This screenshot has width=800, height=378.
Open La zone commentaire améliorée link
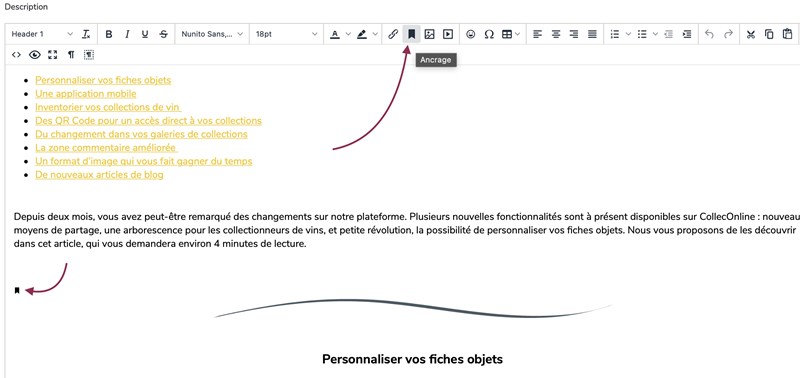[x=106, y=148]
